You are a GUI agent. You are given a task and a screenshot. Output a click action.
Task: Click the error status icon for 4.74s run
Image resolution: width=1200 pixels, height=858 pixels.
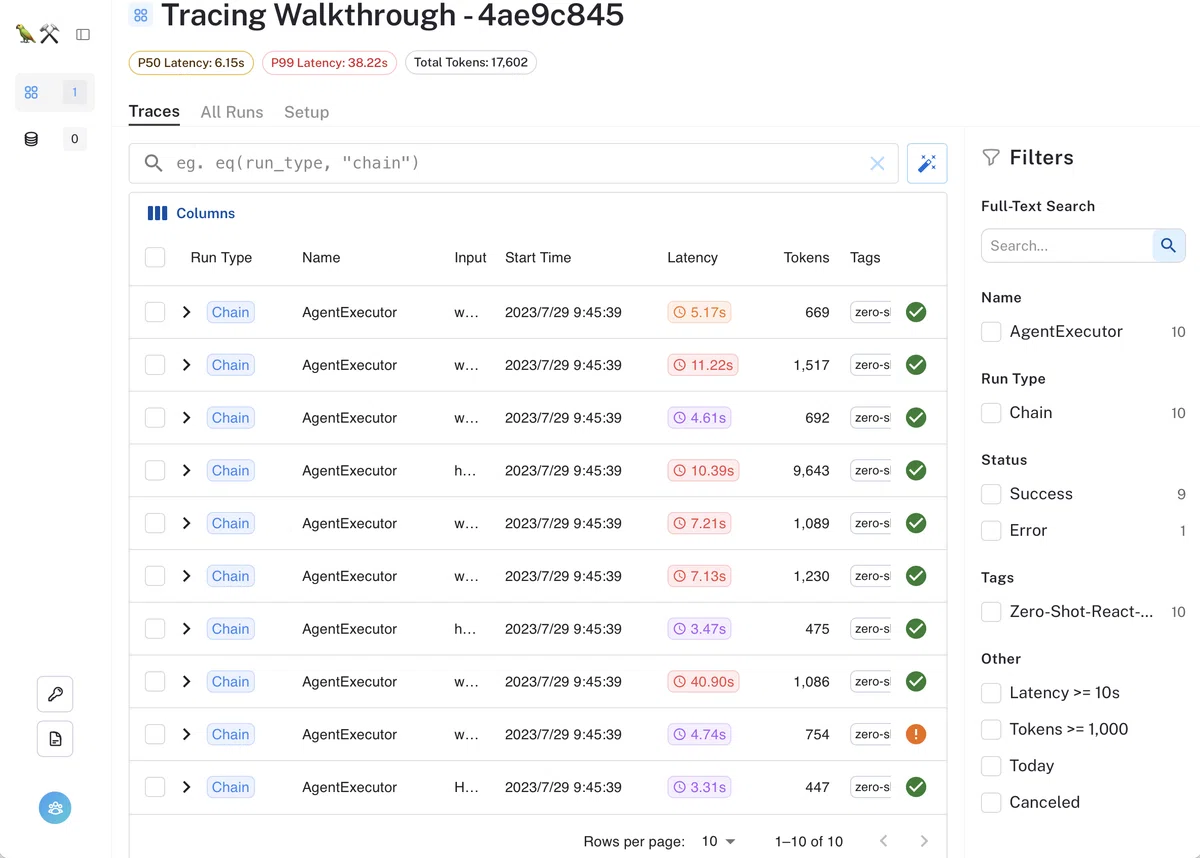(x=916, y=734)
